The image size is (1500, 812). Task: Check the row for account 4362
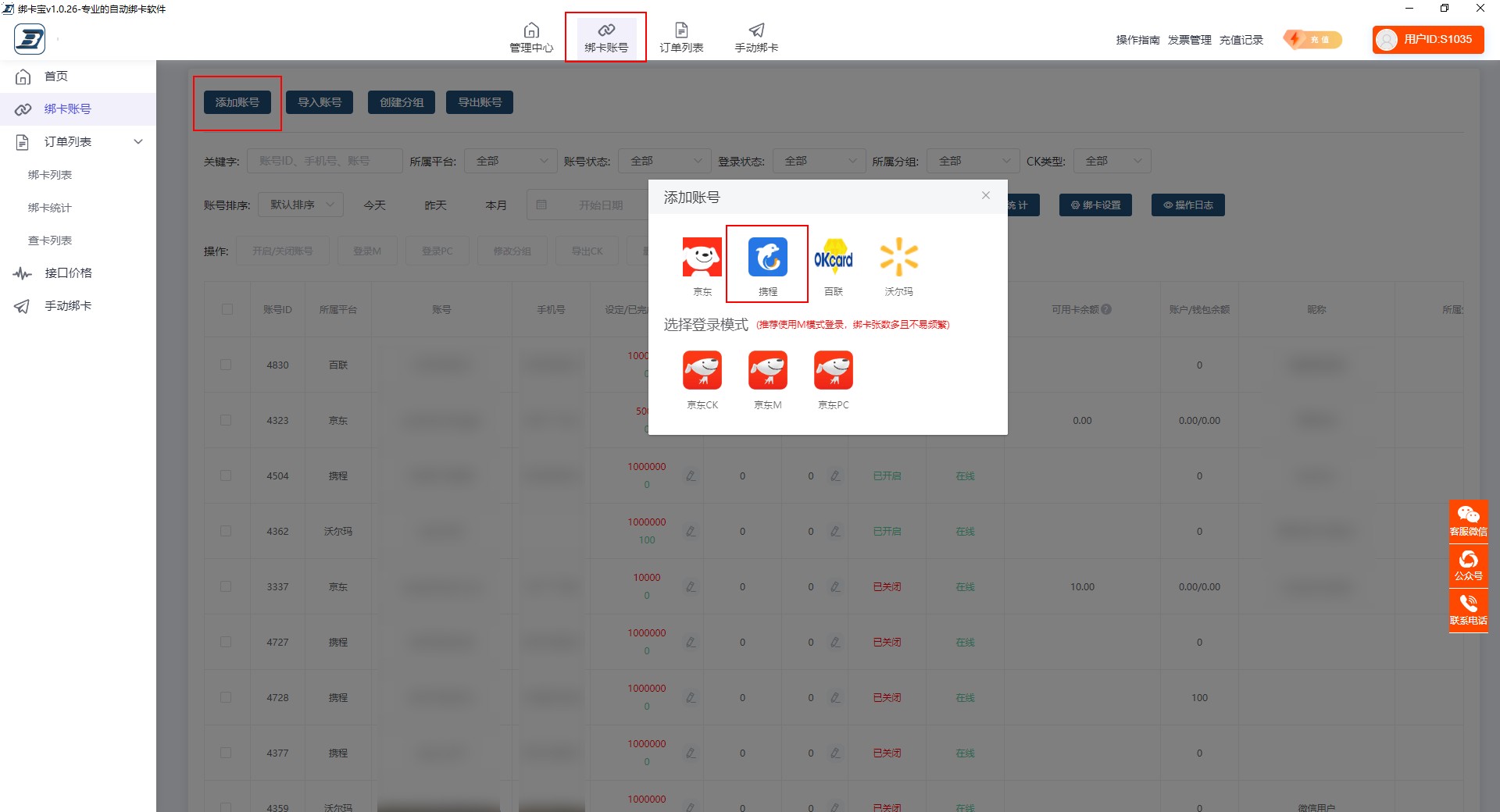[226, 531]
